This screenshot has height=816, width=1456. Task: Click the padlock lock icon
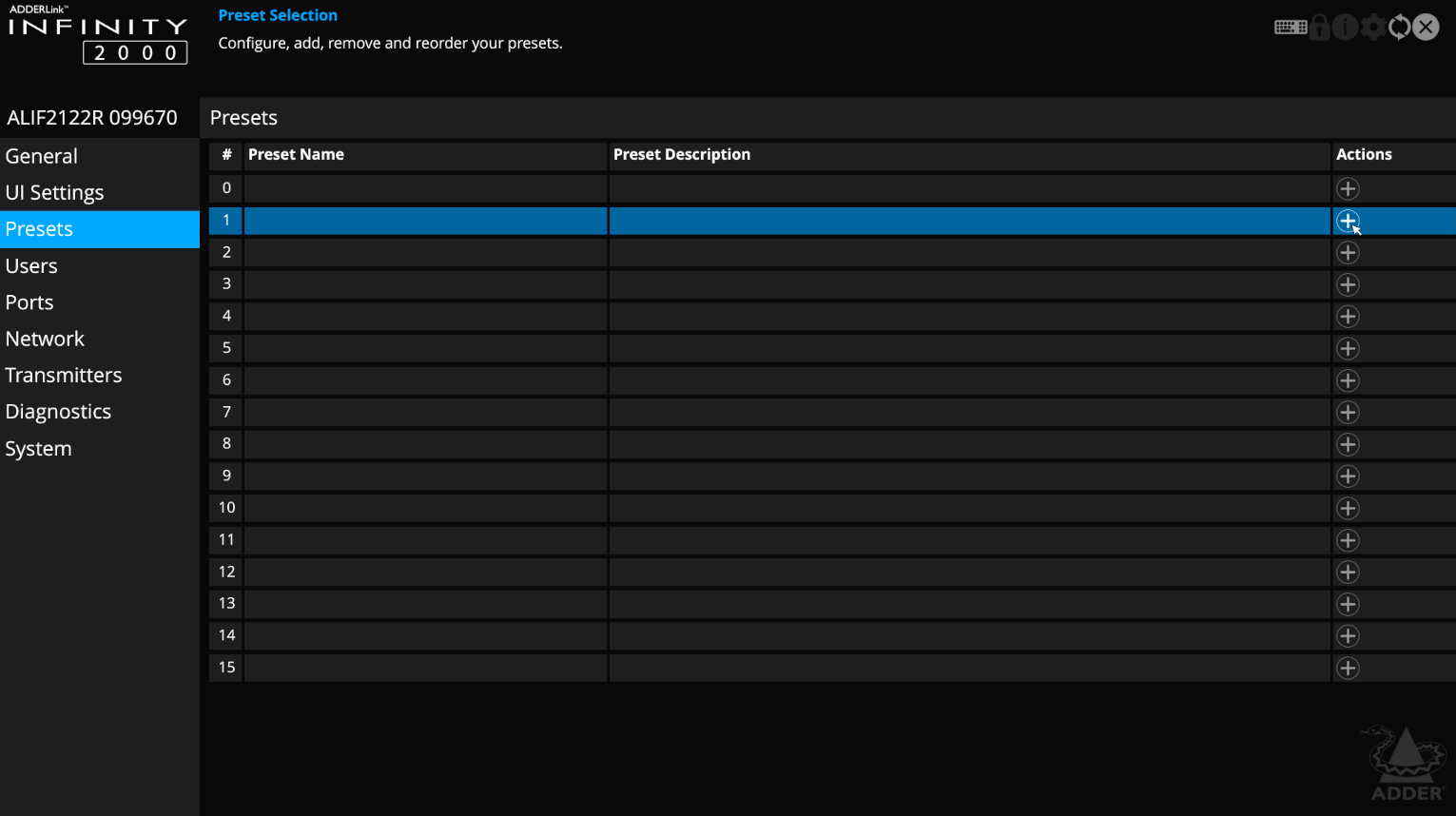tap(1319, 27)
